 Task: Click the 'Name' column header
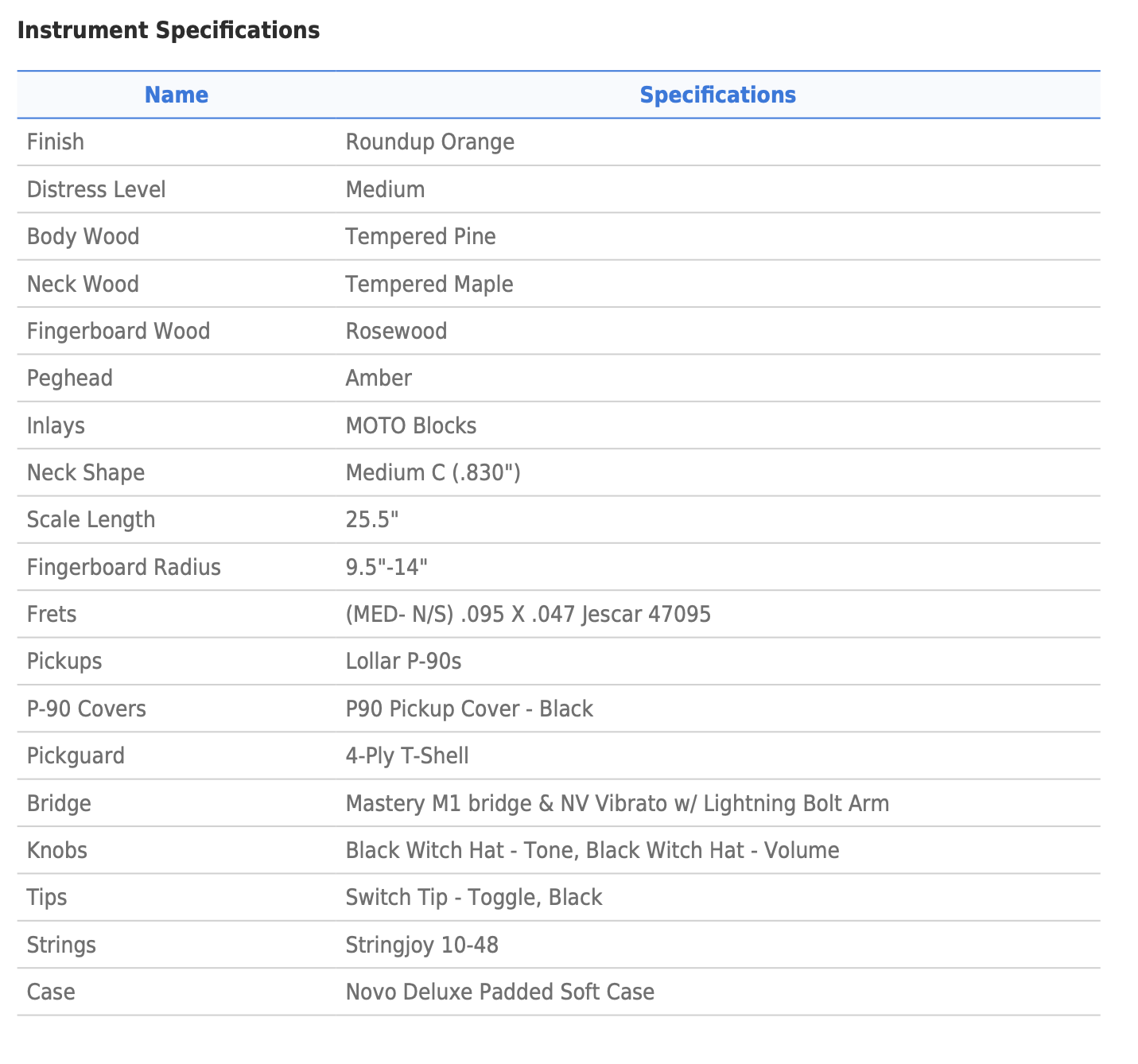point(177,95)
